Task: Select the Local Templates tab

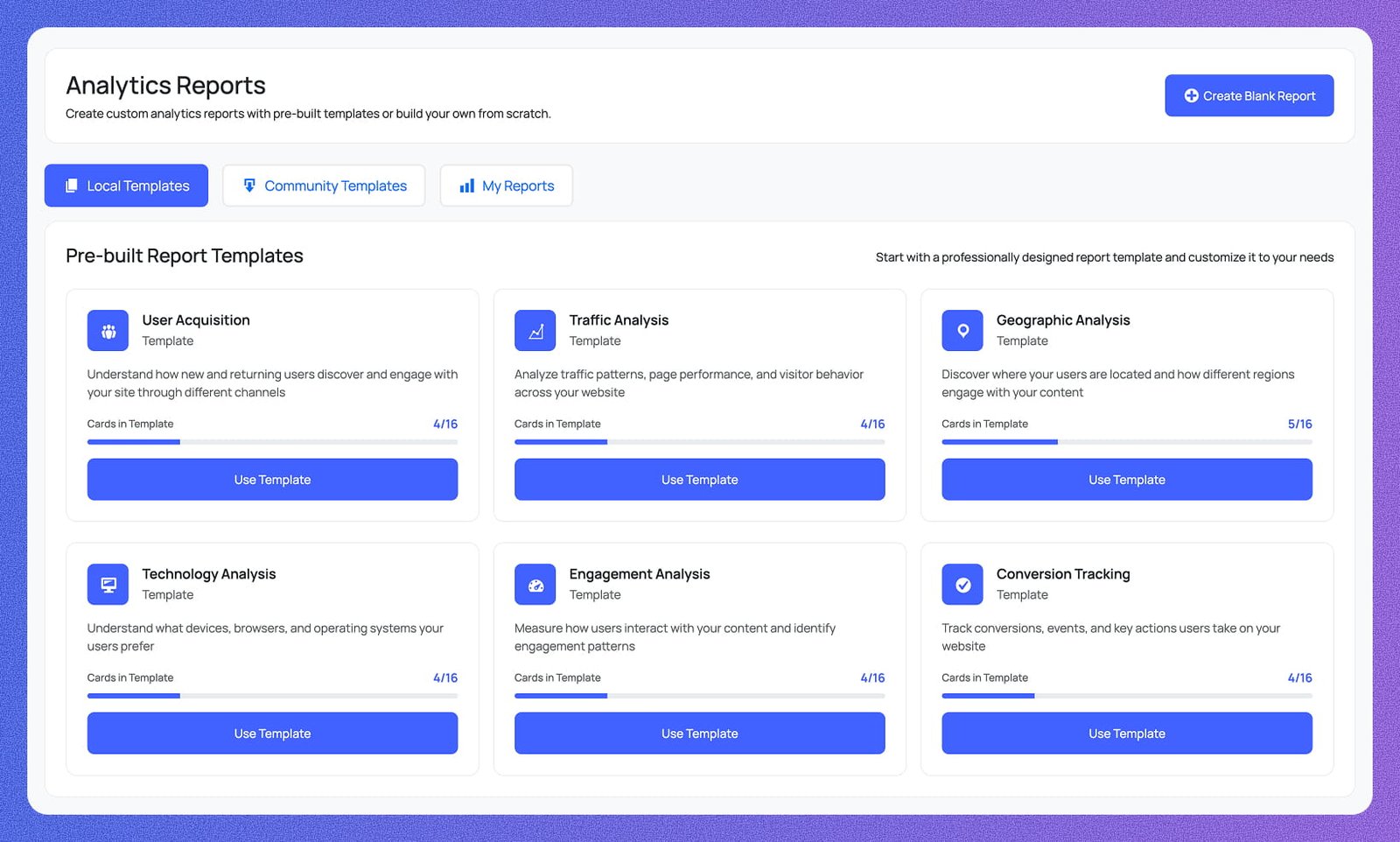Action: pos(126,185)
